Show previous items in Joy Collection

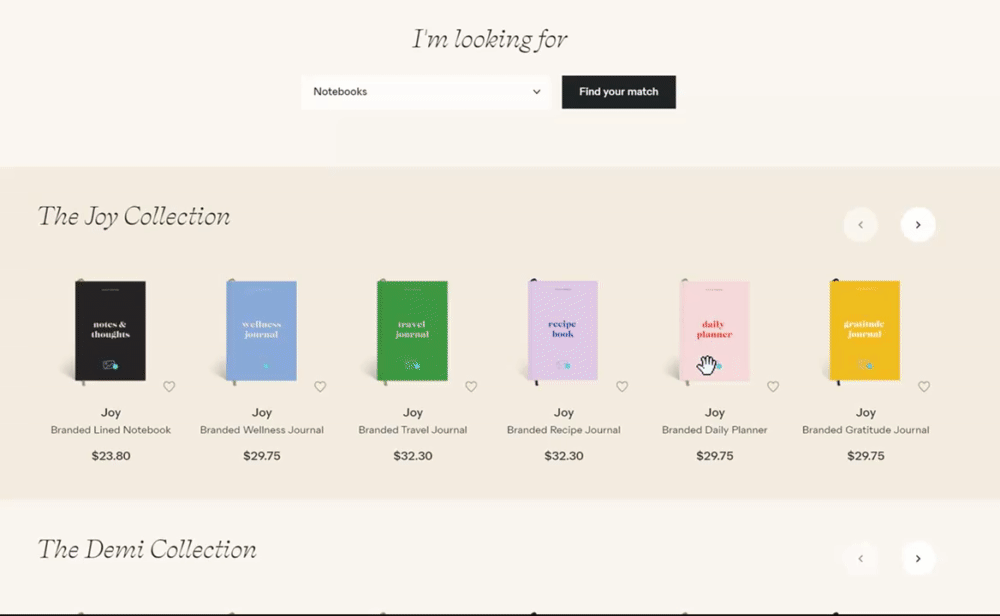point(860,225)
